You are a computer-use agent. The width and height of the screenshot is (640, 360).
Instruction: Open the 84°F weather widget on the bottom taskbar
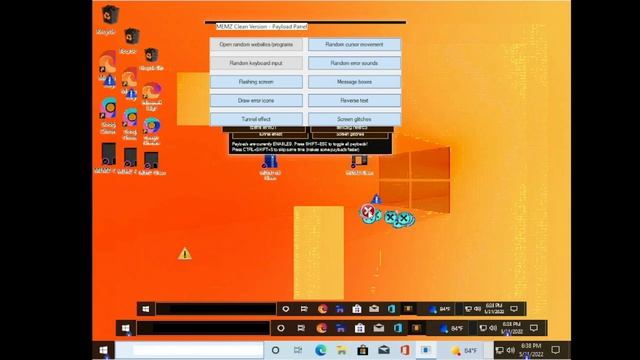464,351
